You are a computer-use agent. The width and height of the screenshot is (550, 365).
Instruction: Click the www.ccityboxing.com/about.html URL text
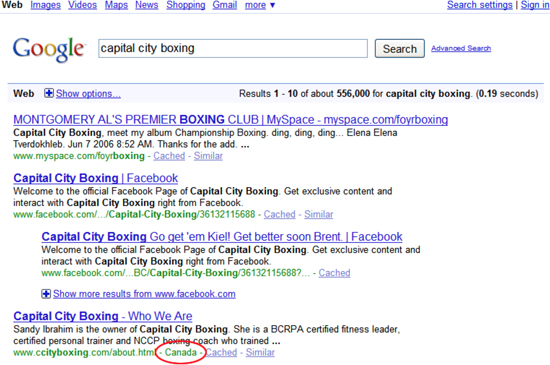pyautogui.click(x=84, y=352)
